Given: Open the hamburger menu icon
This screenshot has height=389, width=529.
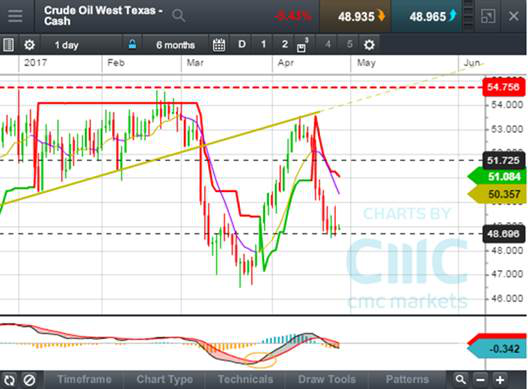Looking at the screenshot, I should point(15,16).
